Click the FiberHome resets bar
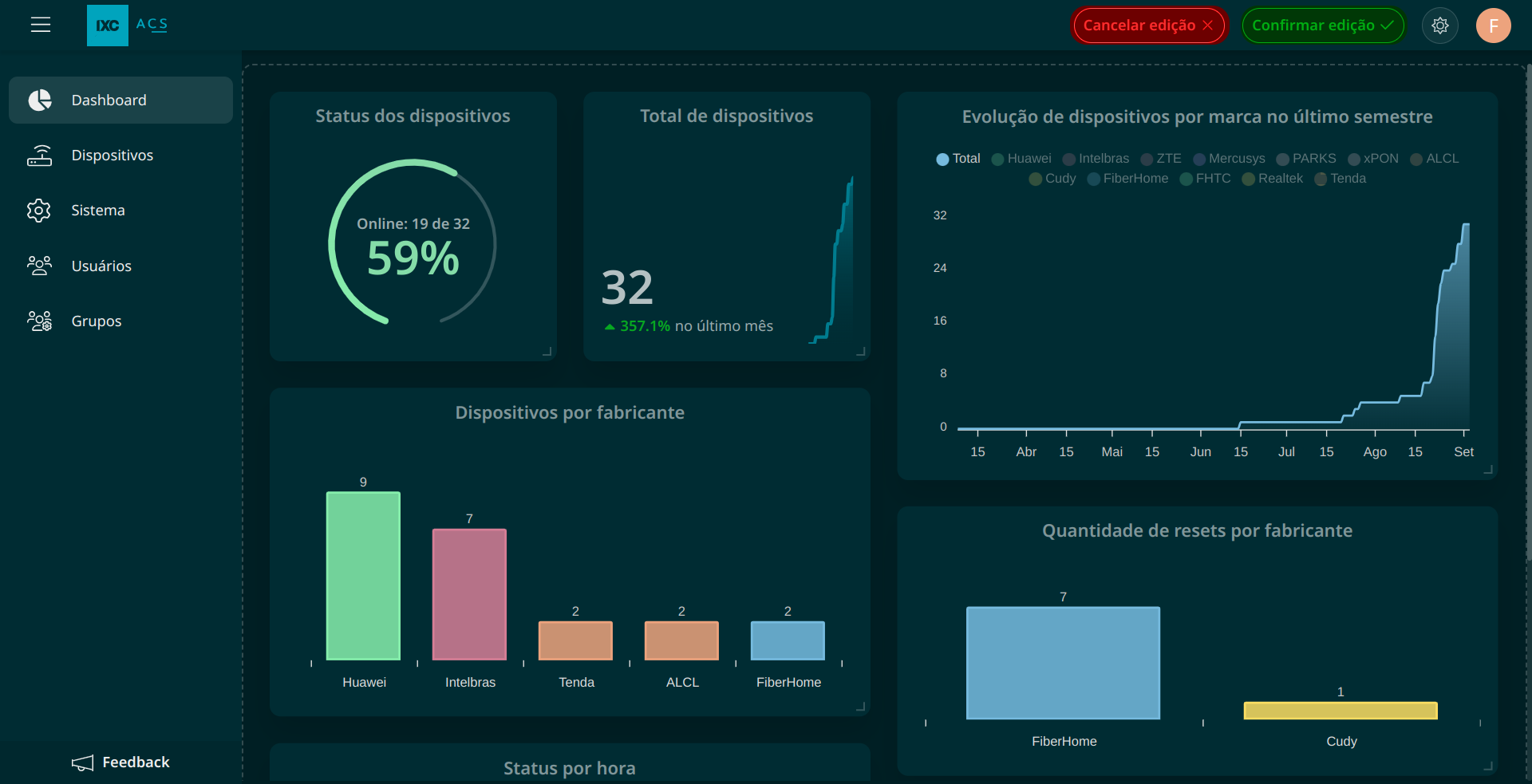 click(x=1063, y=663)
